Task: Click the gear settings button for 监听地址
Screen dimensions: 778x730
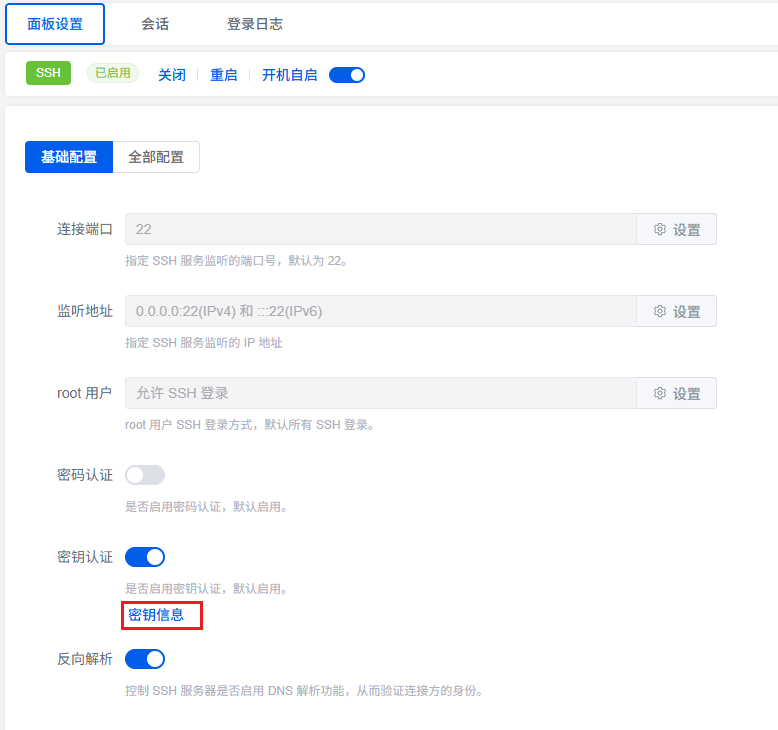Action: click(676, 311)
